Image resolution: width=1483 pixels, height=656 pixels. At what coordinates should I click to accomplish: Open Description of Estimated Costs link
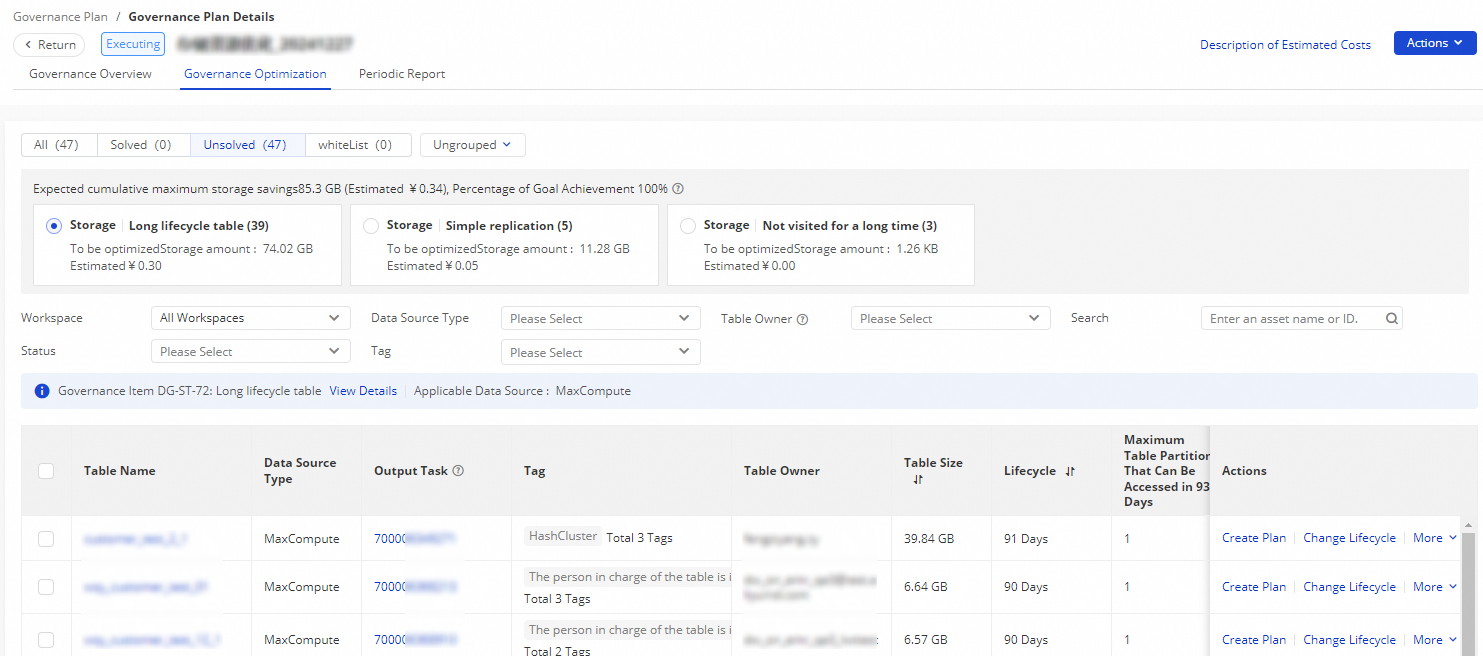click(1285, 45)
